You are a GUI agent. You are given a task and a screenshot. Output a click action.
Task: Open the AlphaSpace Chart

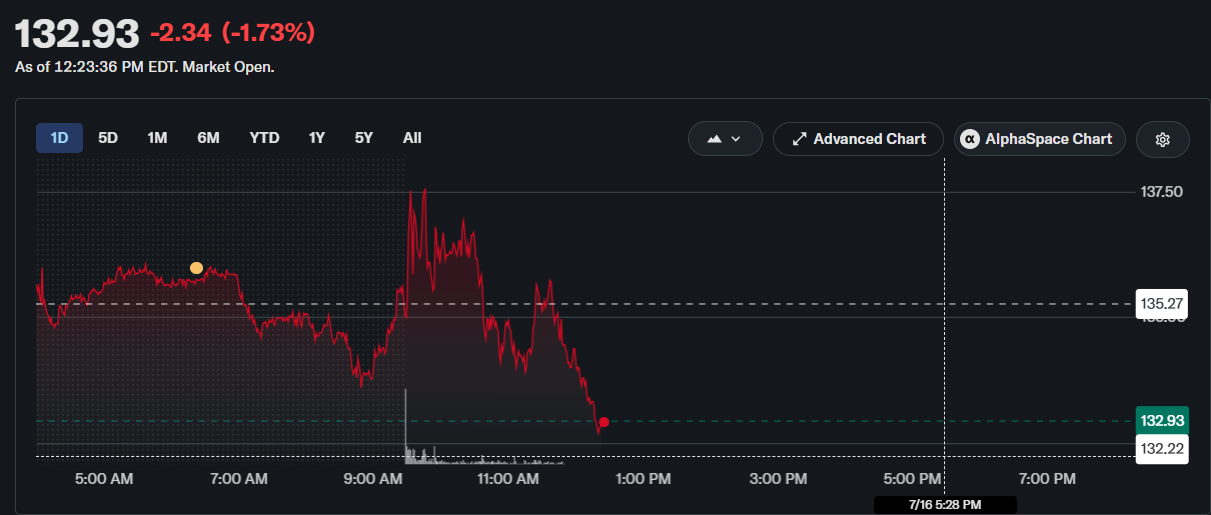point(1040,139)
